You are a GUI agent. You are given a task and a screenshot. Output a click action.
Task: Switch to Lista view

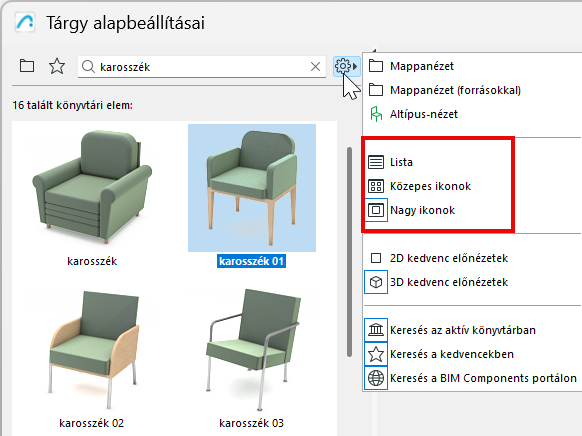point(401,162)
